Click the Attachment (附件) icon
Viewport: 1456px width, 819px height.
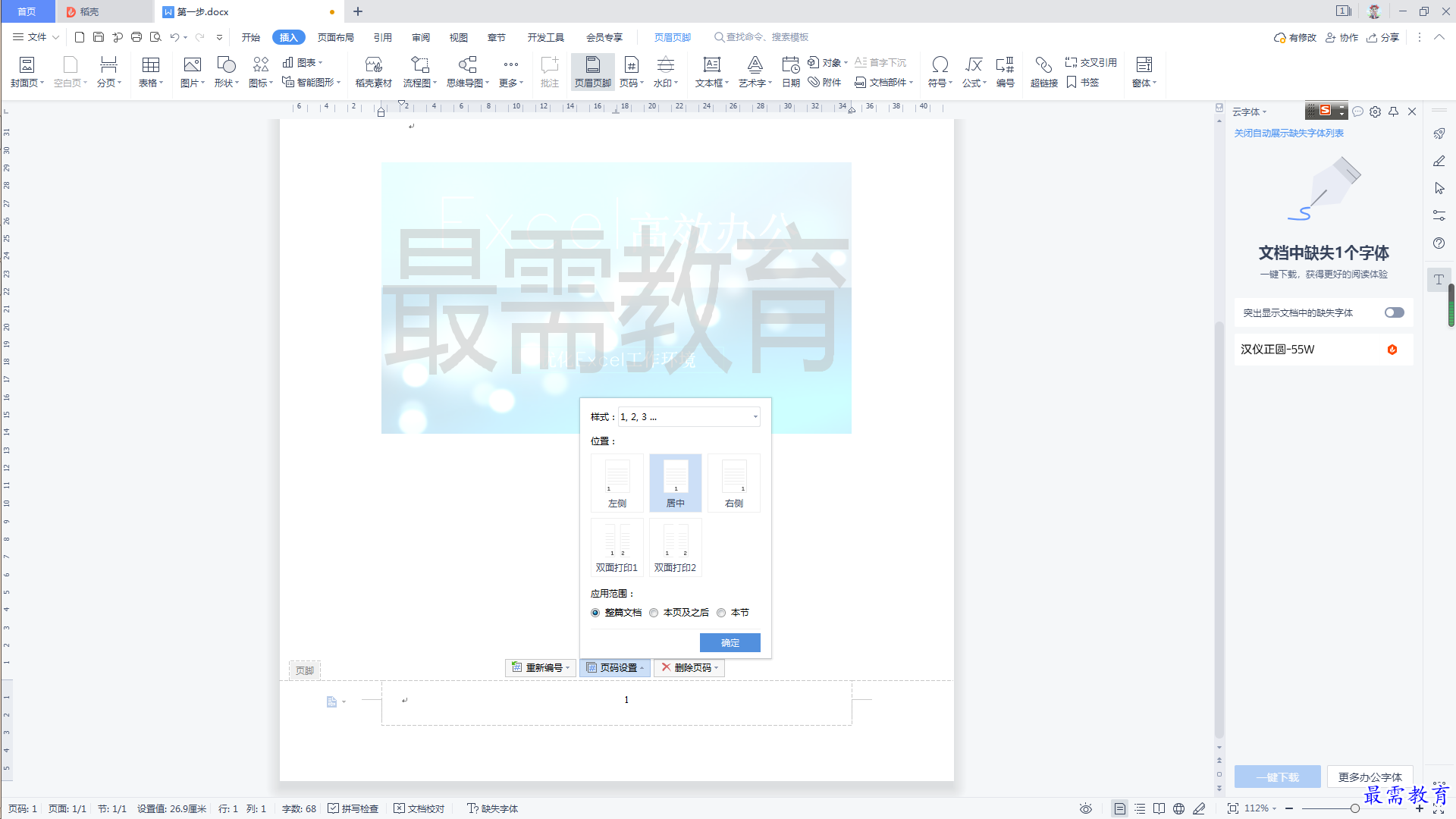824,82
